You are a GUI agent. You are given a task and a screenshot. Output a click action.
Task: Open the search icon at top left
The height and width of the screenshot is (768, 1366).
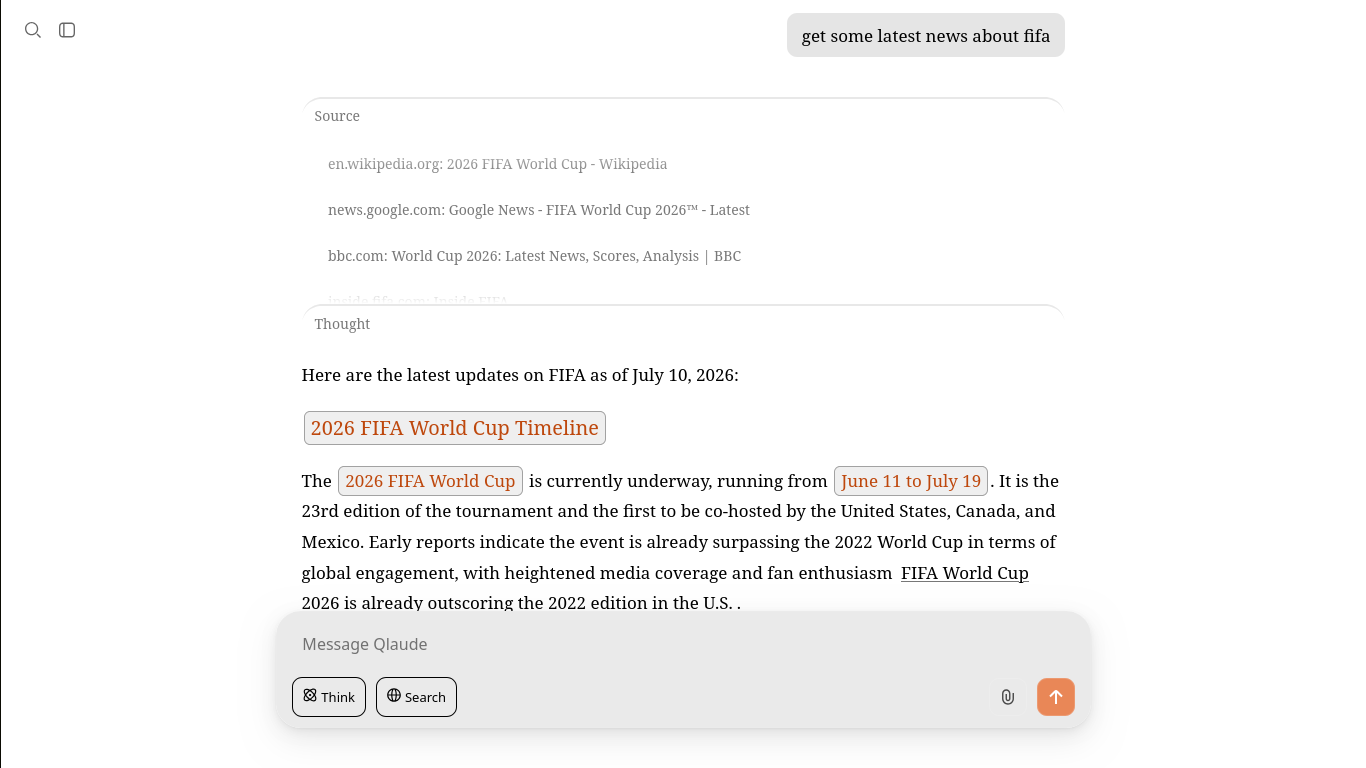33,30
